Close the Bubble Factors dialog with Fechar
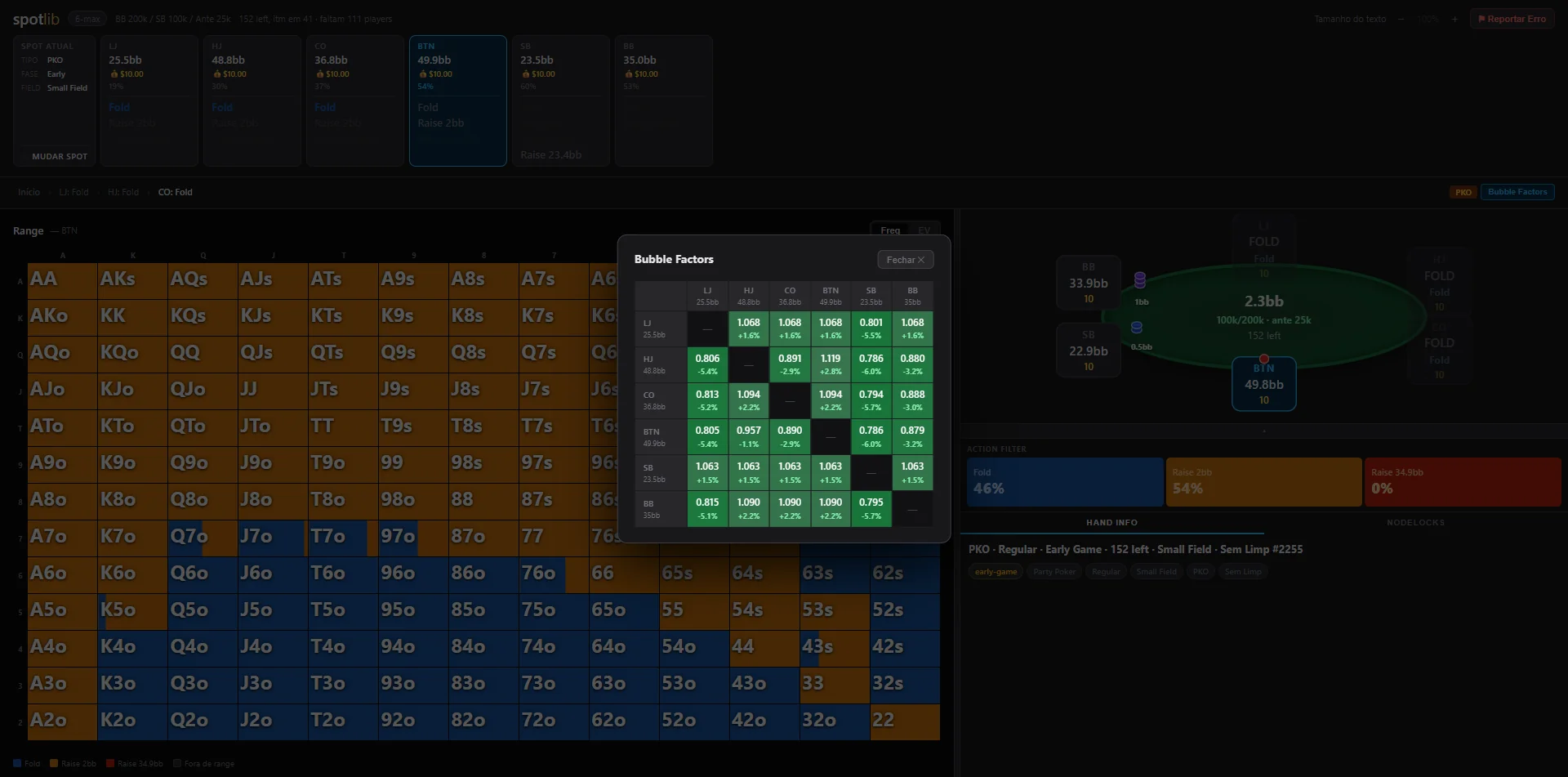 (x=905, y=260)
